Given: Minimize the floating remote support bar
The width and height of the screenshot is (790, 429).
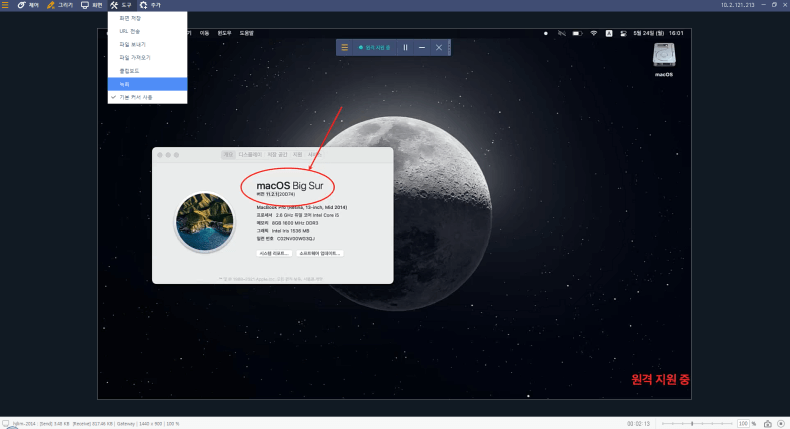Looking at the screenshot, I should click(x=422, y=47).
